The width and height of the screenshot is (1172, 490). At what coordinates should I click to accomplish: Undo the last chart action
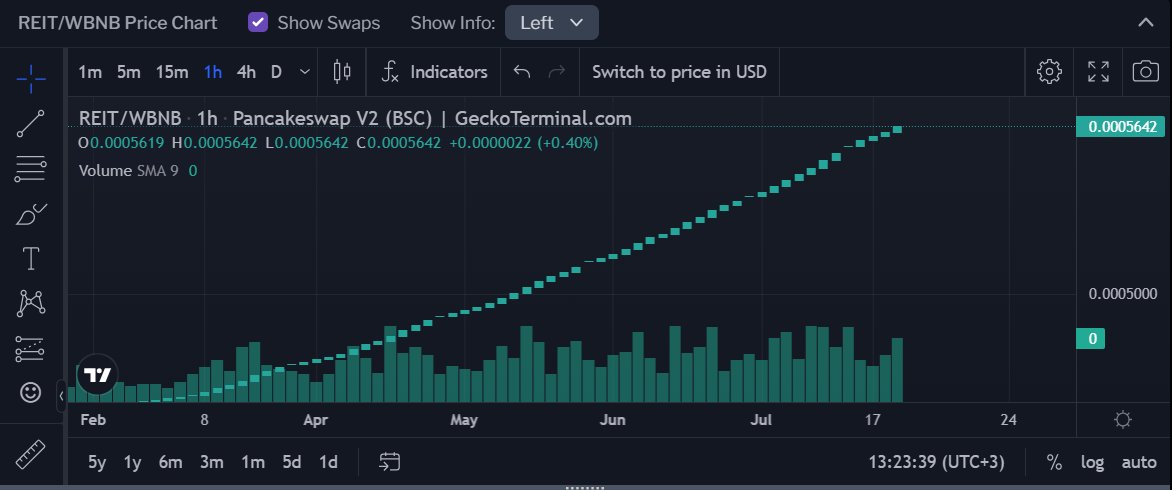pyautogui.click(x=522, y=72)
